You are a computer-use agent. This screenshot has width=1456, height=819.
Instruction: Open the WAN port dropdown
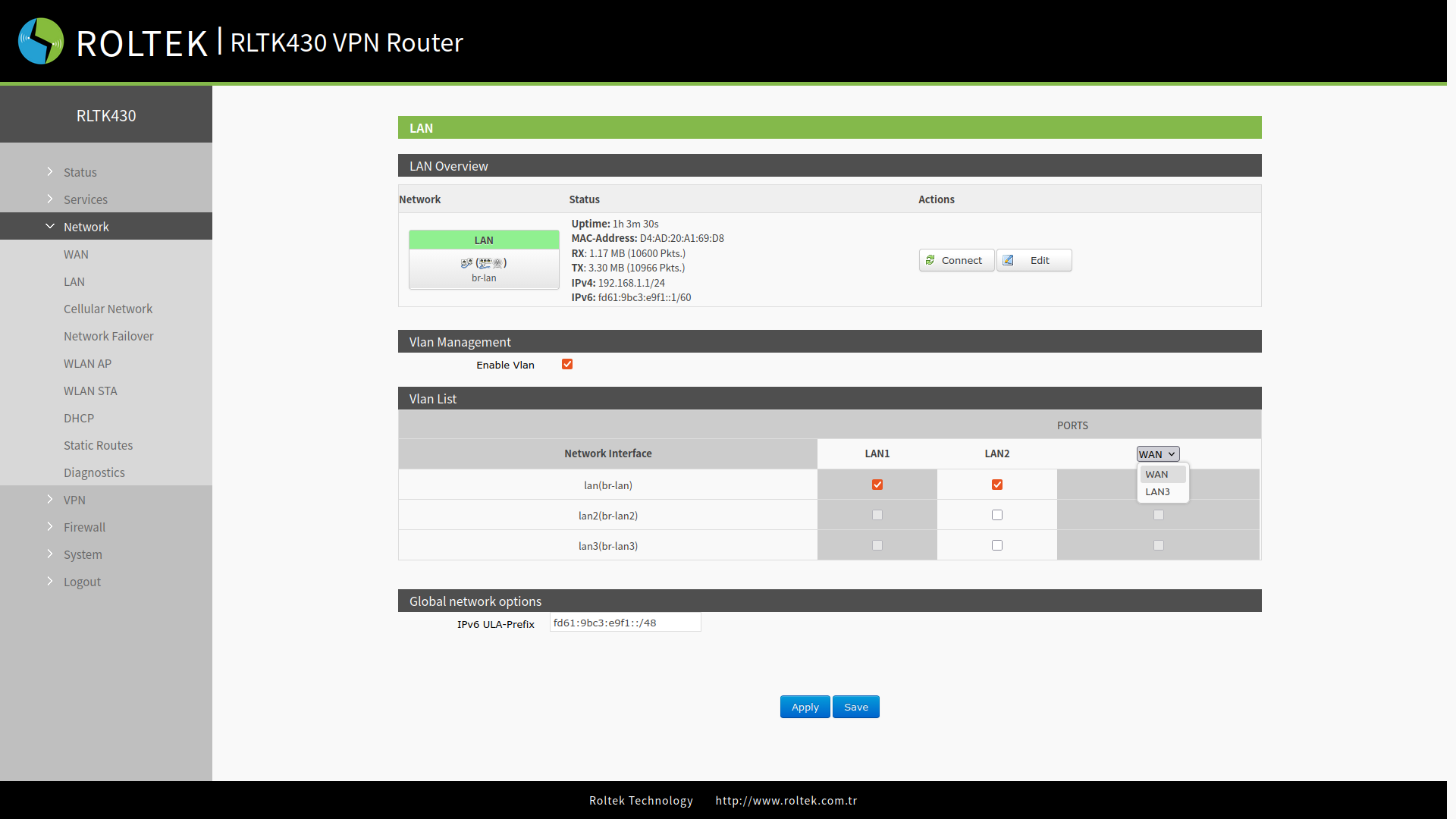point(1158,454)
